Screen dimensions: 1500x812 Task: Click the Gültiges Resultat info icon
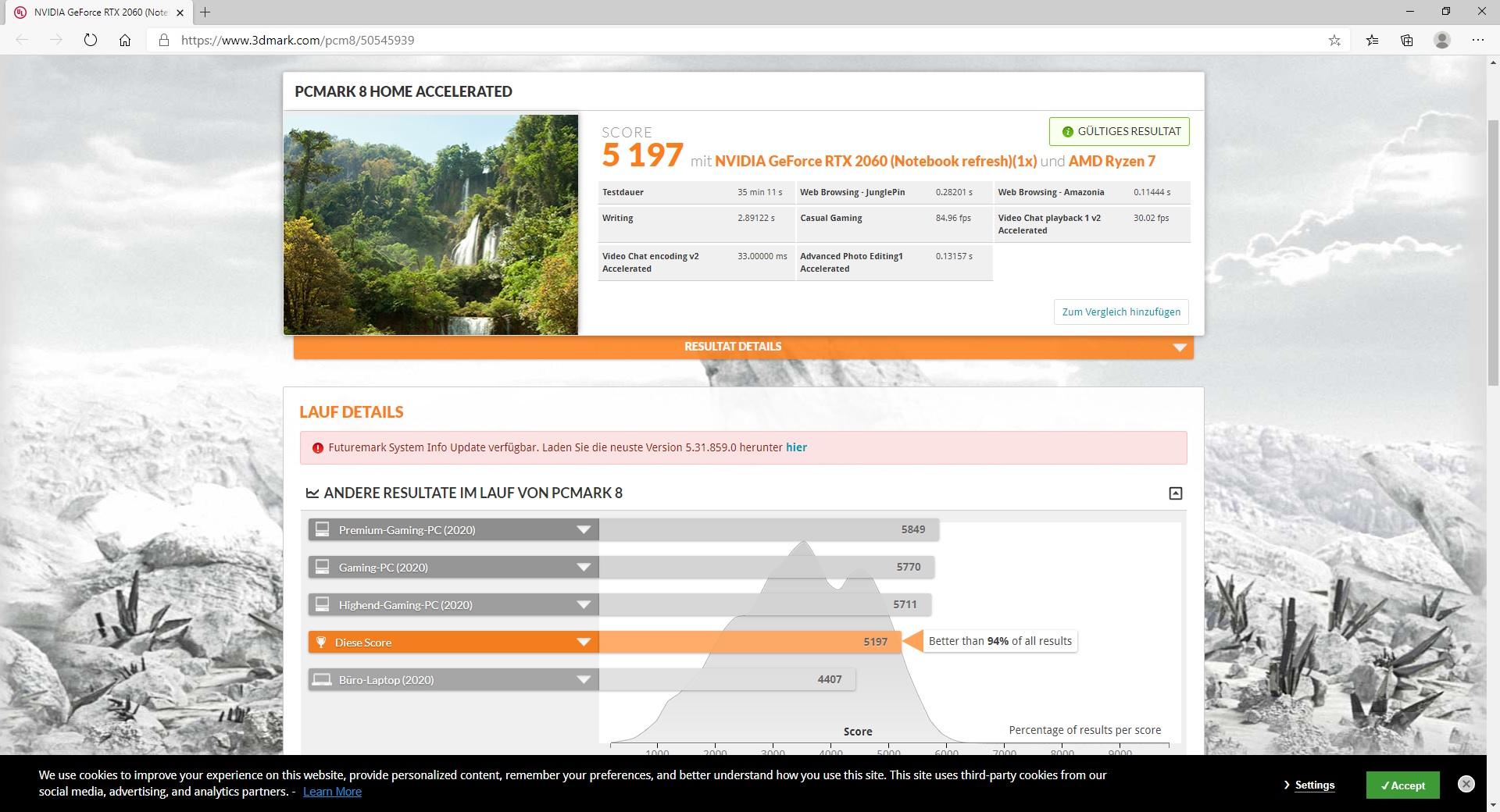point(1067,132)
